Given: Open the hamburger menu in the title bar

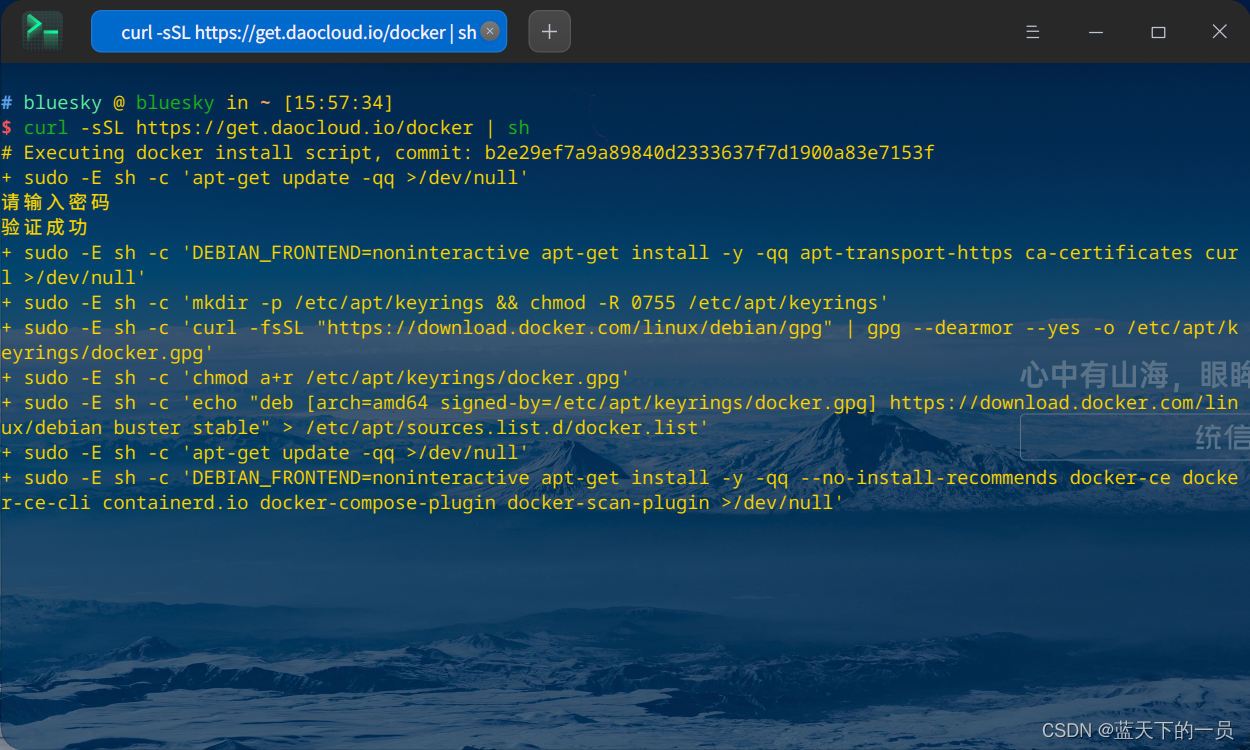Looking at the screenshot, I should click(1032, 31).
